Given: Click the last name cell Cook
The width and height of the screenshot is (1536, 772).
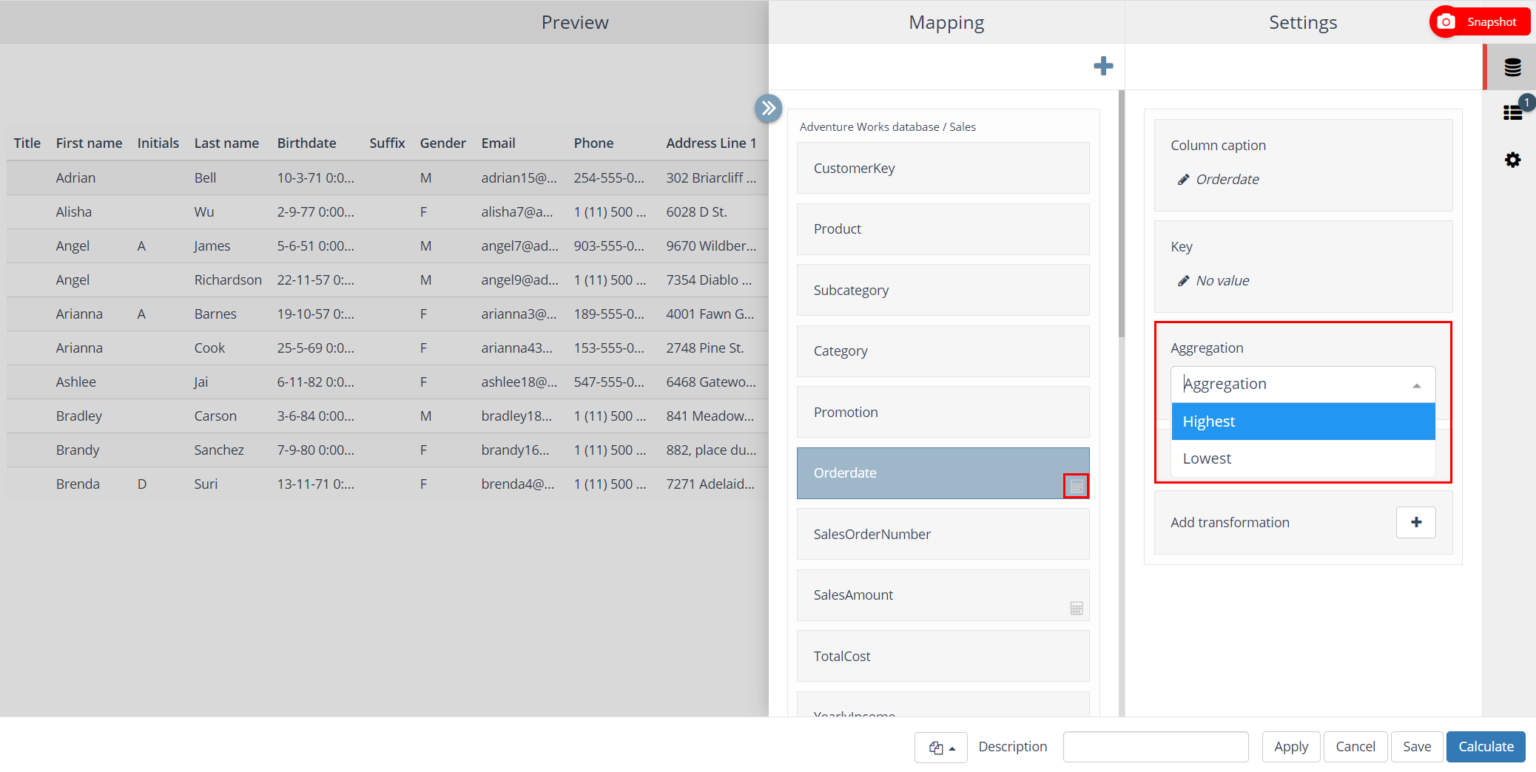Looking at the screenshot, I should coord(210,348).
